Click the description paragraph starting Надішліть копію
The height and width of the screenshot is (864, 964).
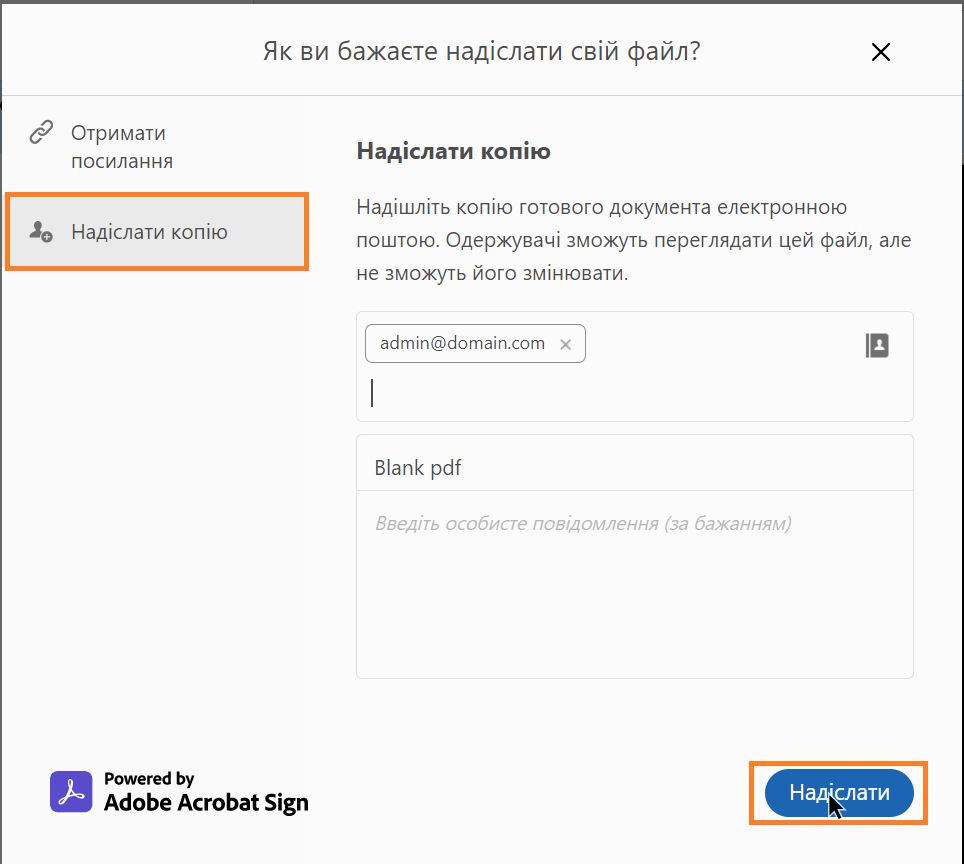click(x=633, y=240)
